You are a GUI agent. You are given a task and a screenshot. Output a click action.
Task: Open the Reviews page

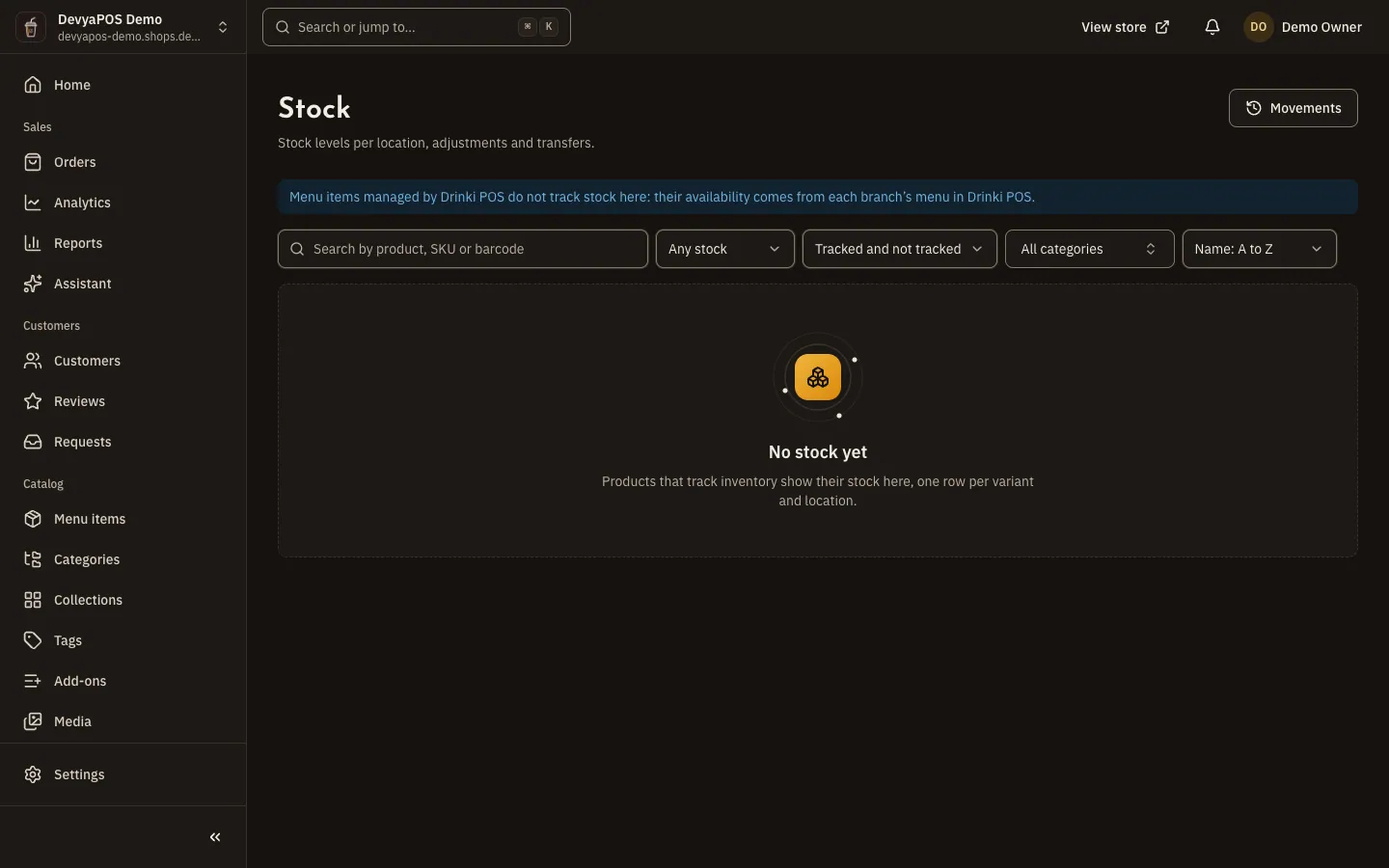(123, 401)
